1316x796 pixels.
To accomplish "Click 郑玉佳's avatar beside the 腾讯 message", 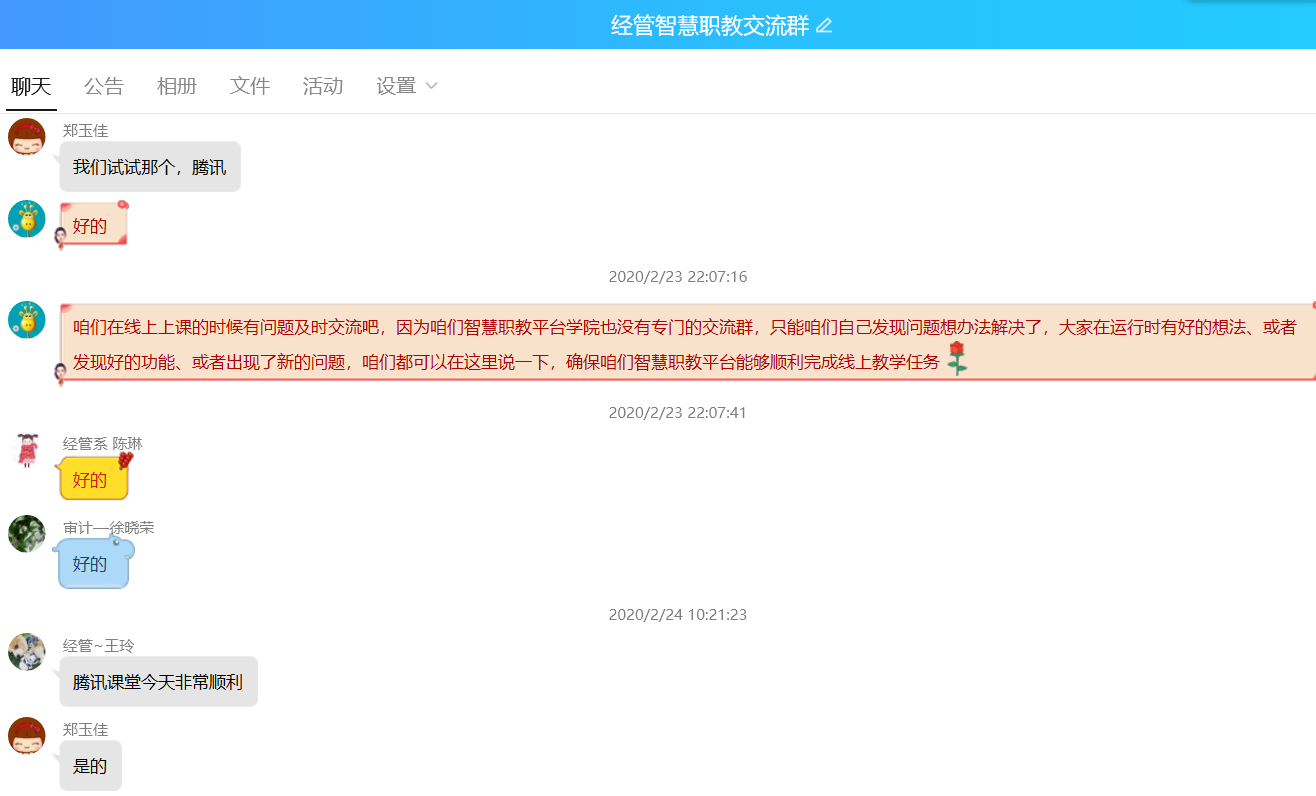I will 27,137.
